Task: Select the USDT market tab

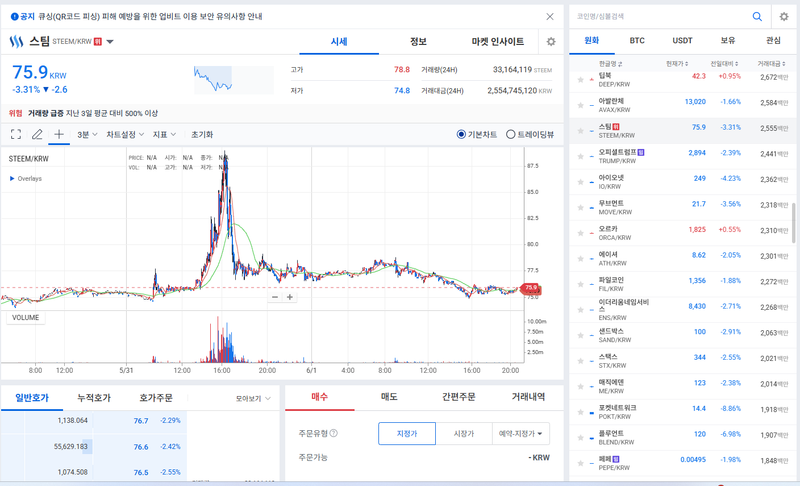Action: (x=682, y=40)
